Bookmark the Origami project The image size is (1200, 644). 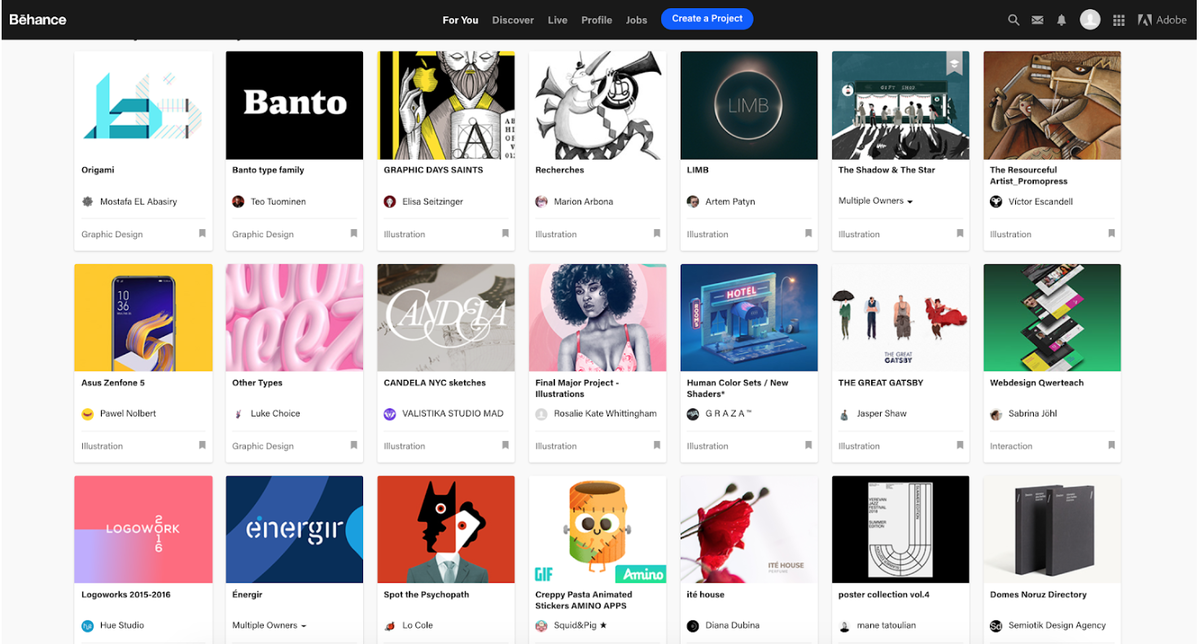click(x=202, y=234)
